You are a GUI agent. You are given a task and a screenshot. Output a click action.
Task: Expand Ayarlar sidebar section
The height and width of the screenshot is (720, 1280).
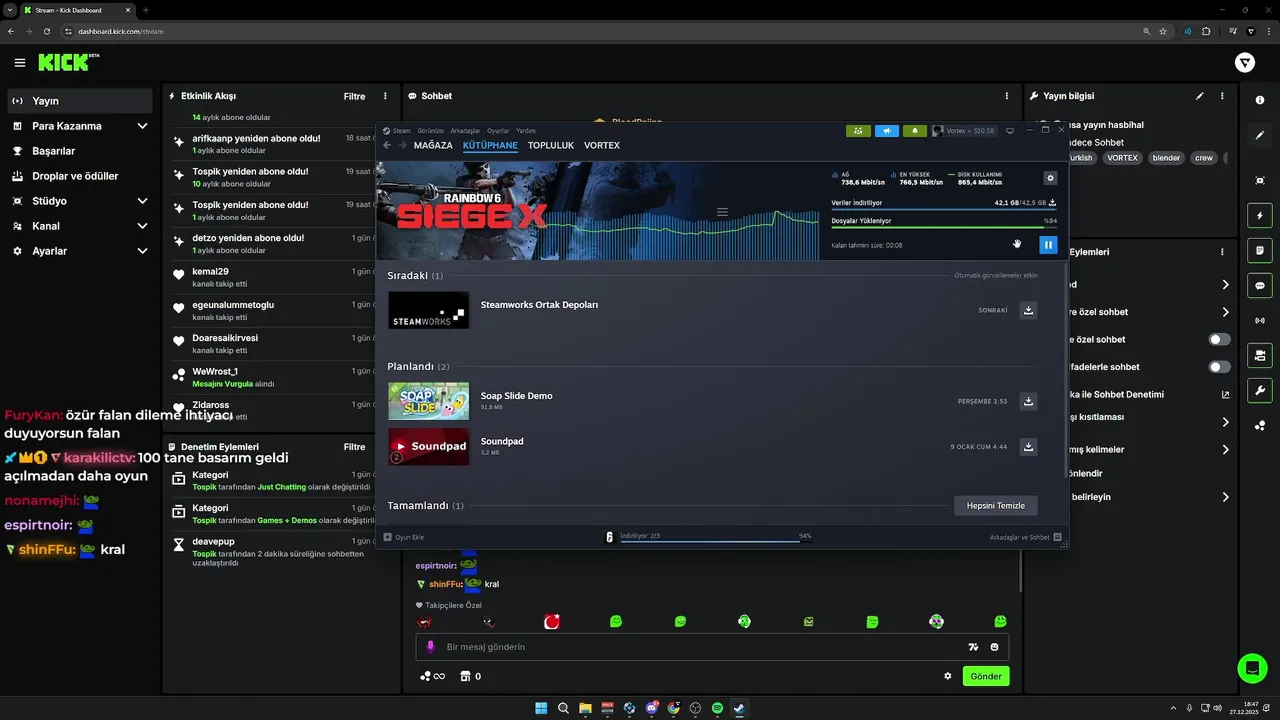click(142, 251)
